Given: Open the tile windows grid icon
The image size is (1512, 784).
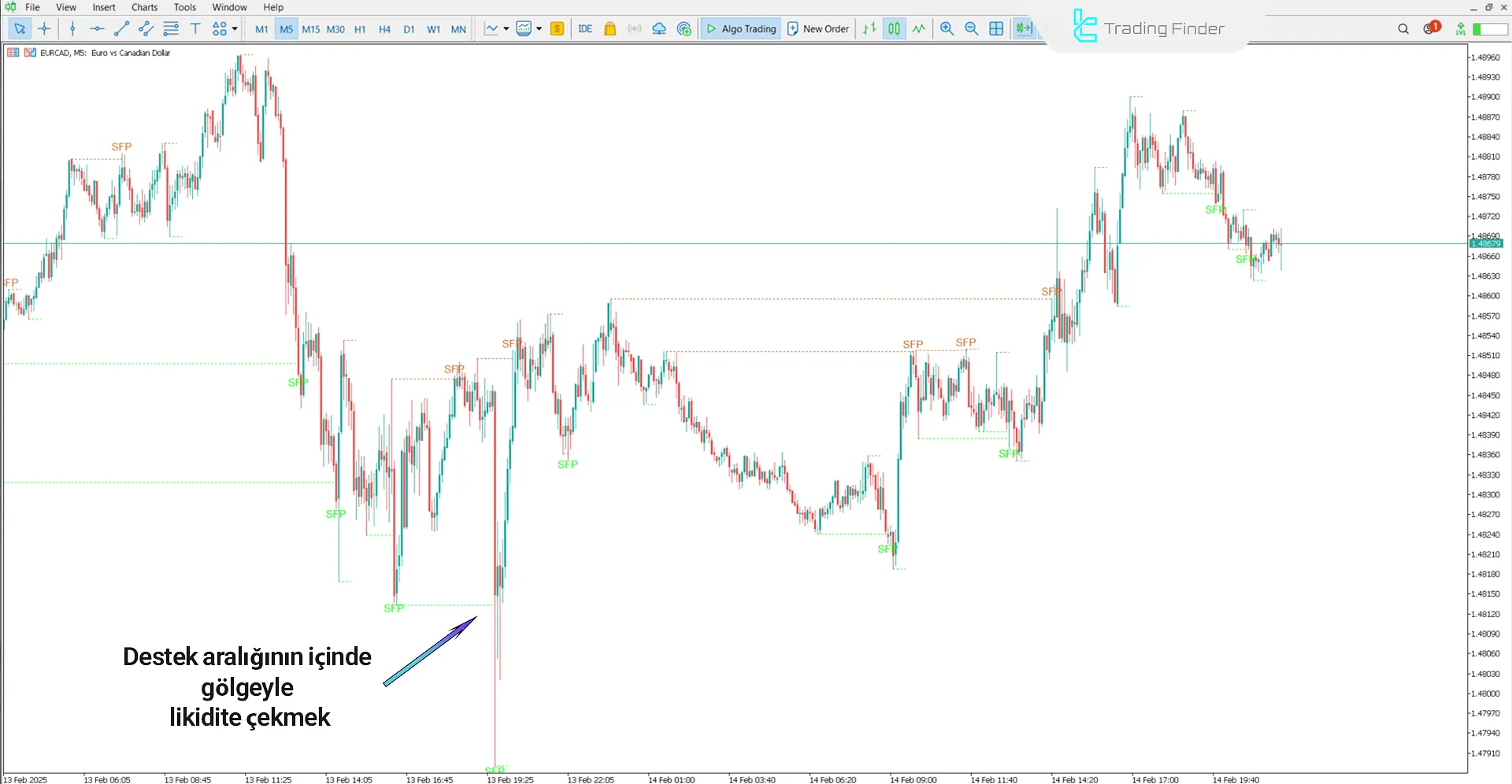Looking at the screenshot, I should click(x=996, y=29).
